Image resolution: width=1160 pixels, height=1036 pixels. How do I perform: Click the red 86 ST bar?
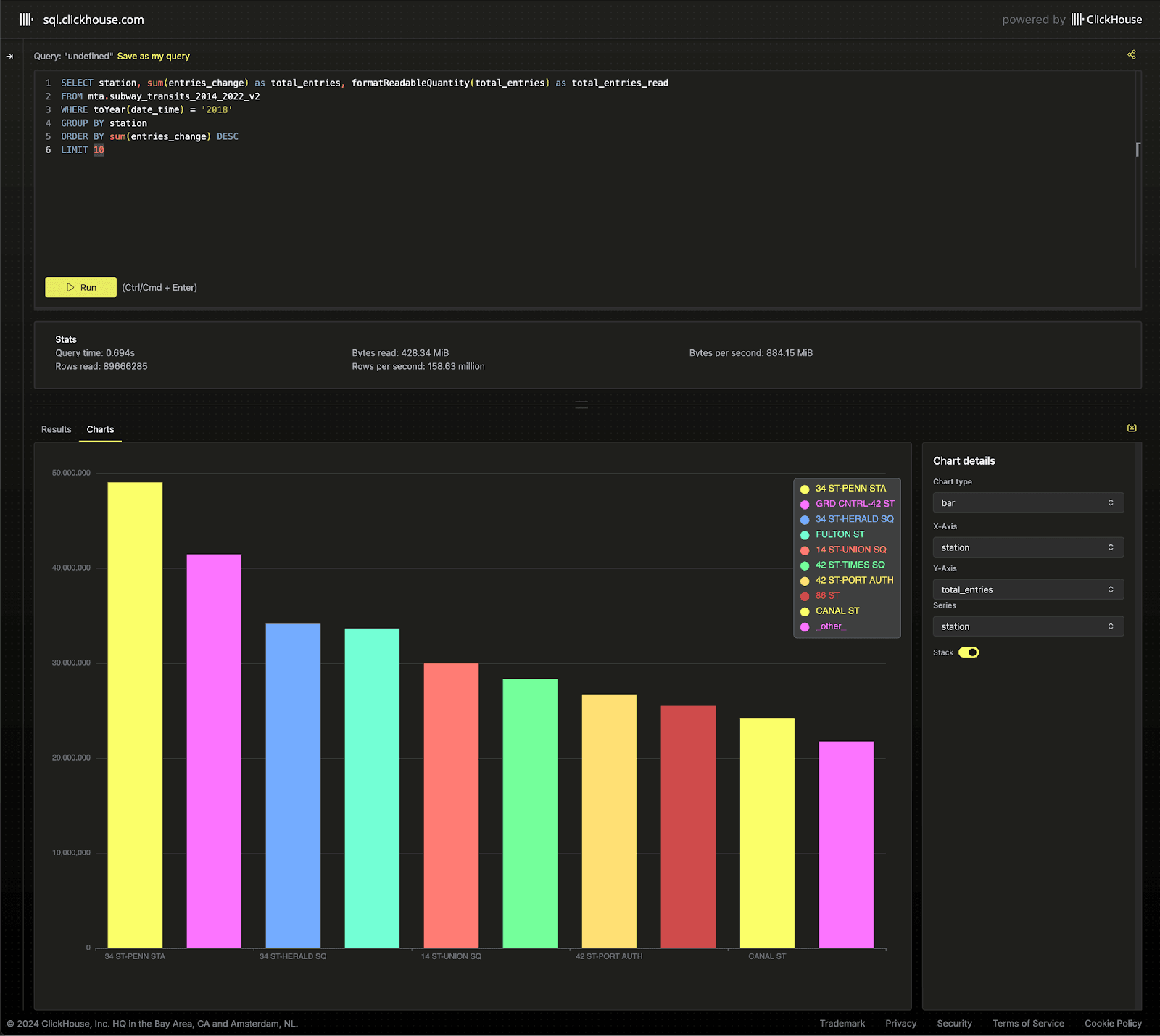(688, 826)
